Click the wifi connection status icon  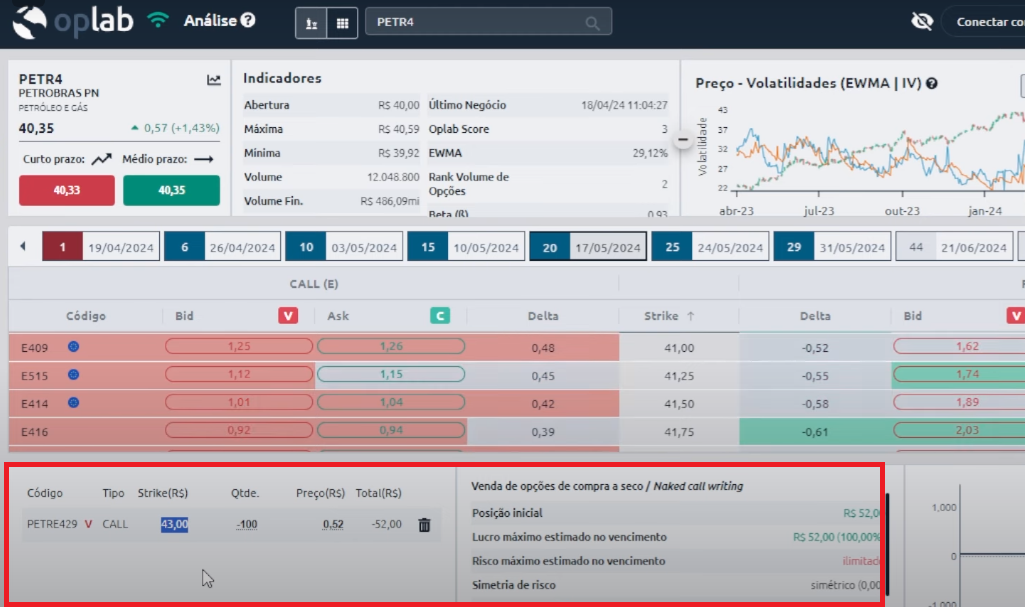158,20
